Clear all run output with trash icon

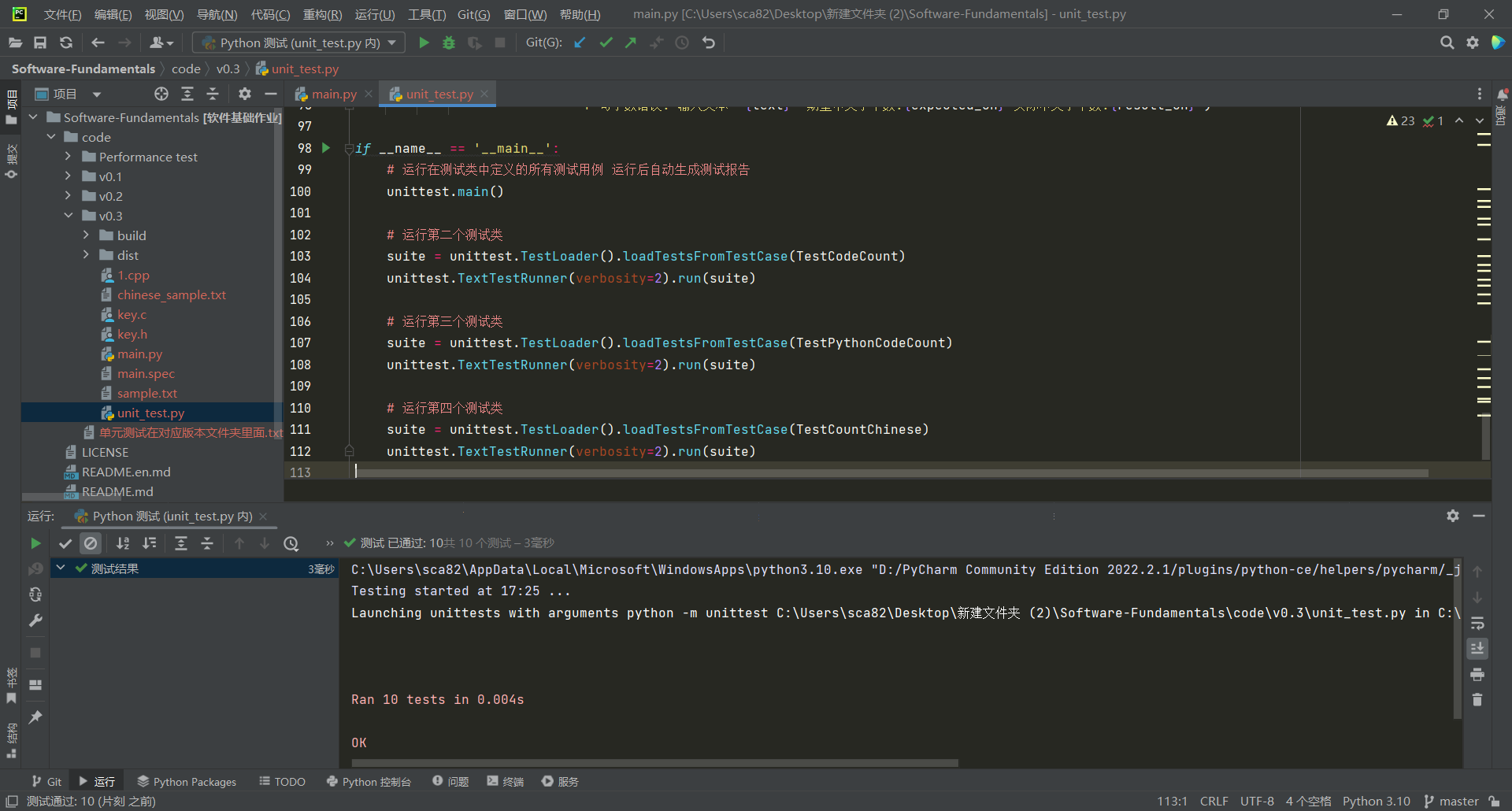pyautogui.click(x=1477, y=700)
